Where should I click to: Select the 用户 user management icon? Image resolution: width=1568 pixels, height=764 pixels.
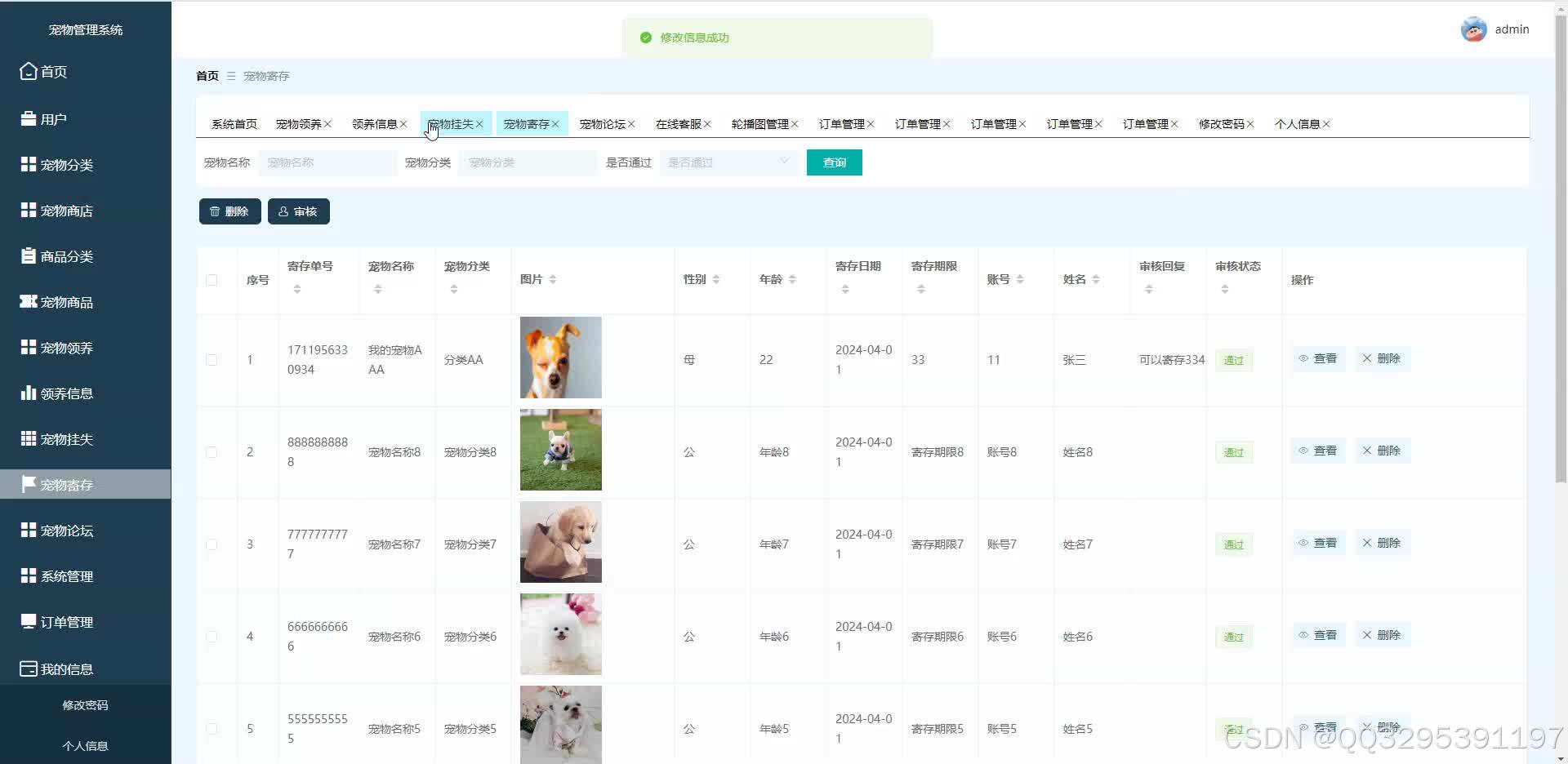click(x=27, y=118)
